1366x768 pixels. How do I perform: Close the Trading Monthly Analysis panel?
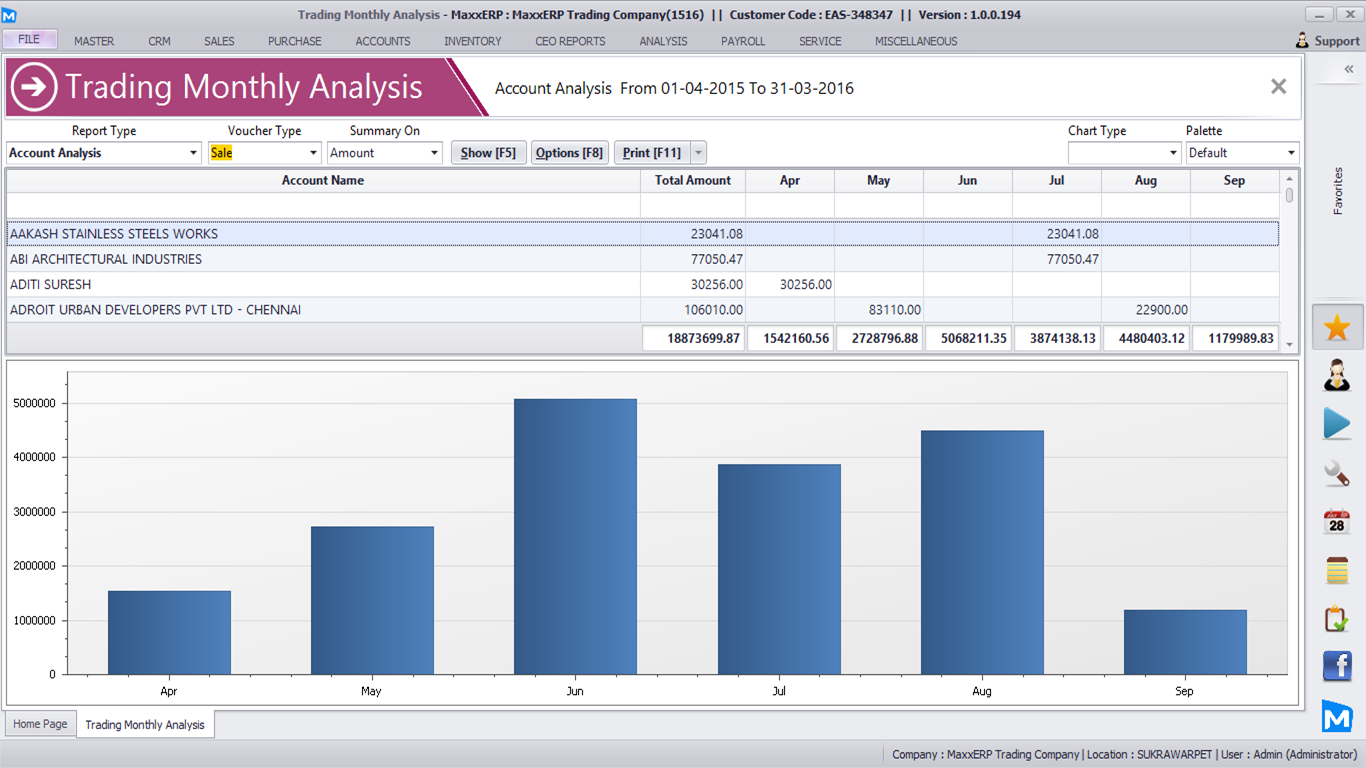[x=1278, y=87]
